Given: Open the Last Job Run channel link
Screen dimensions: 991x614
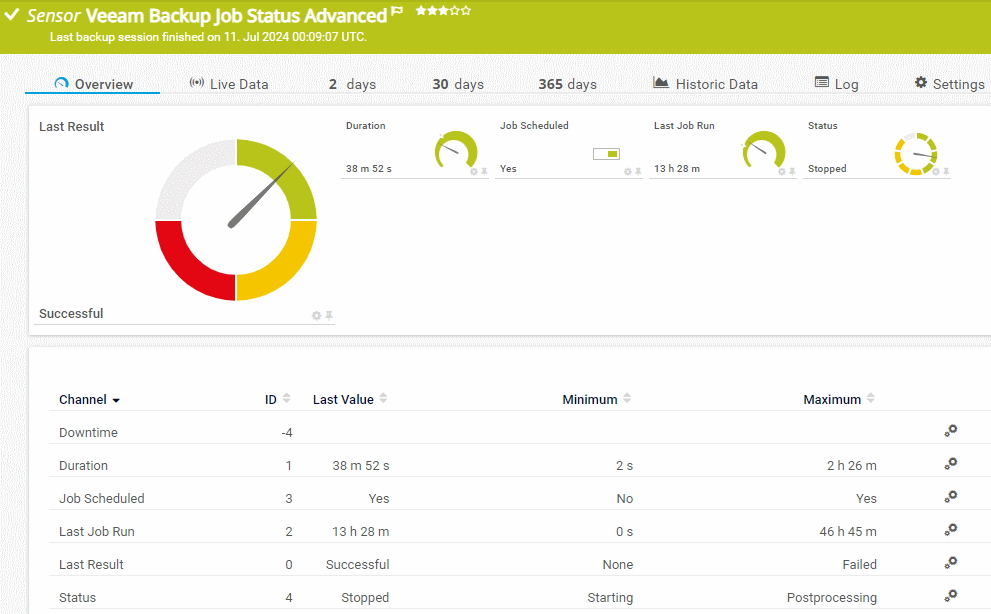Looking at the screenshot, I should coord(97,531).
